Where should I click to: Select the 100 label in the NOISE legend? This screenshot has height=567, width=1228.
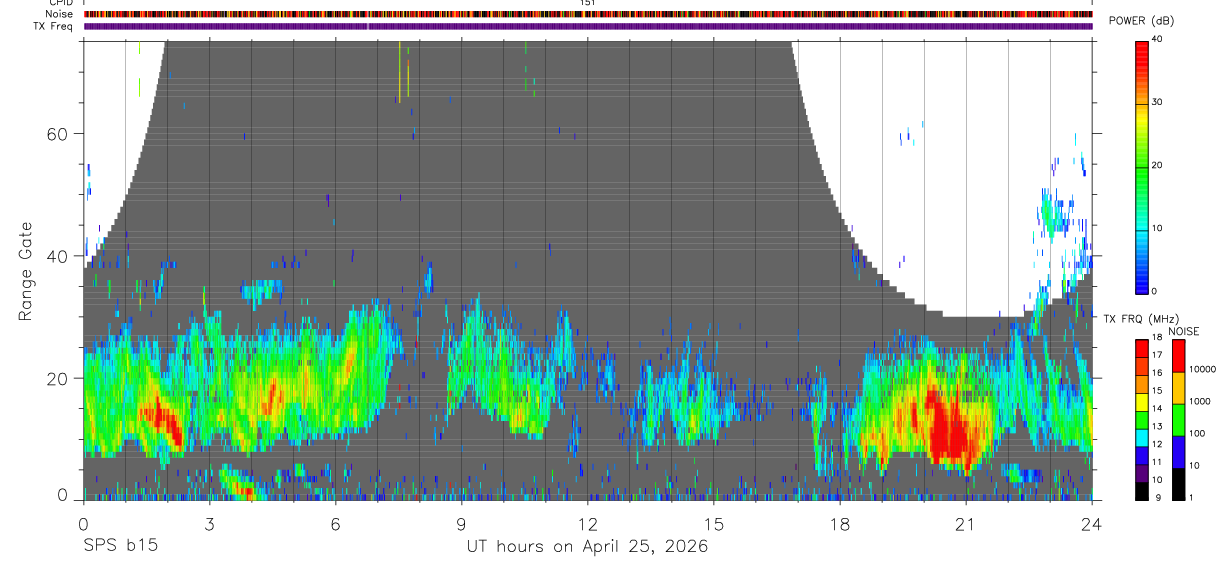(1196, 433)
